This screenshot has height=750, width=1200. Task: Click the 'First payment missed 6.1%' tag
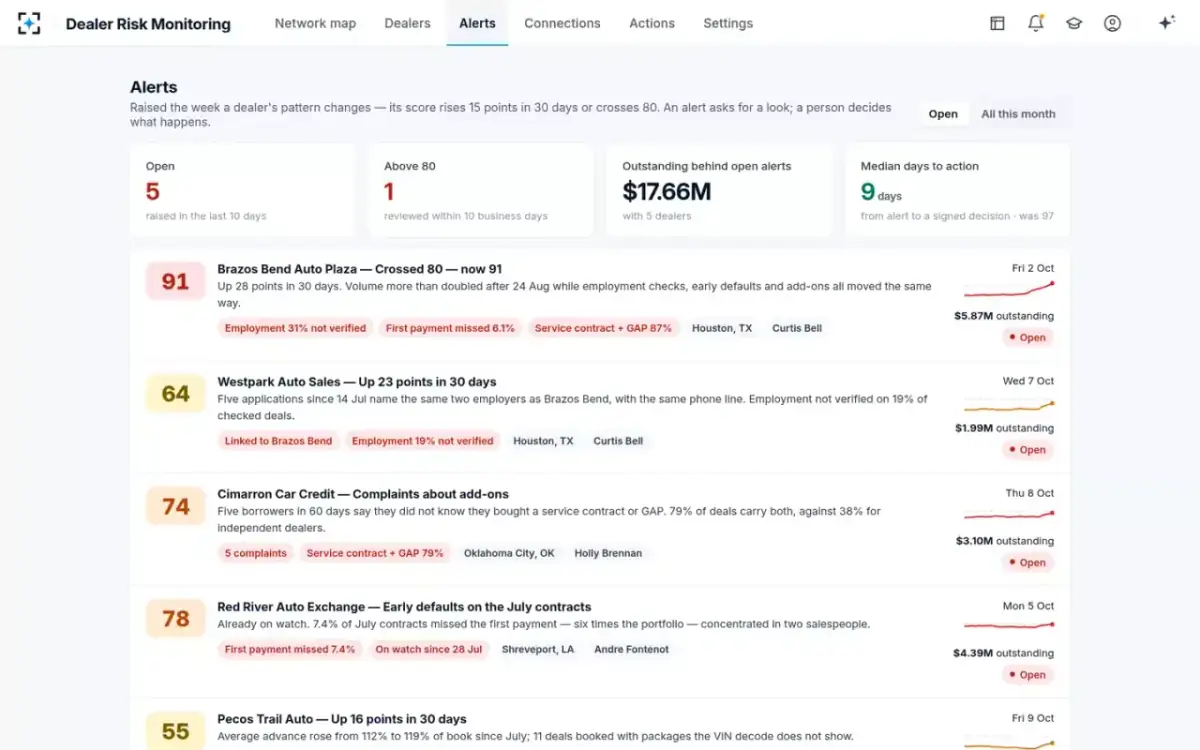pyautogui.click(x=450, y=328)
